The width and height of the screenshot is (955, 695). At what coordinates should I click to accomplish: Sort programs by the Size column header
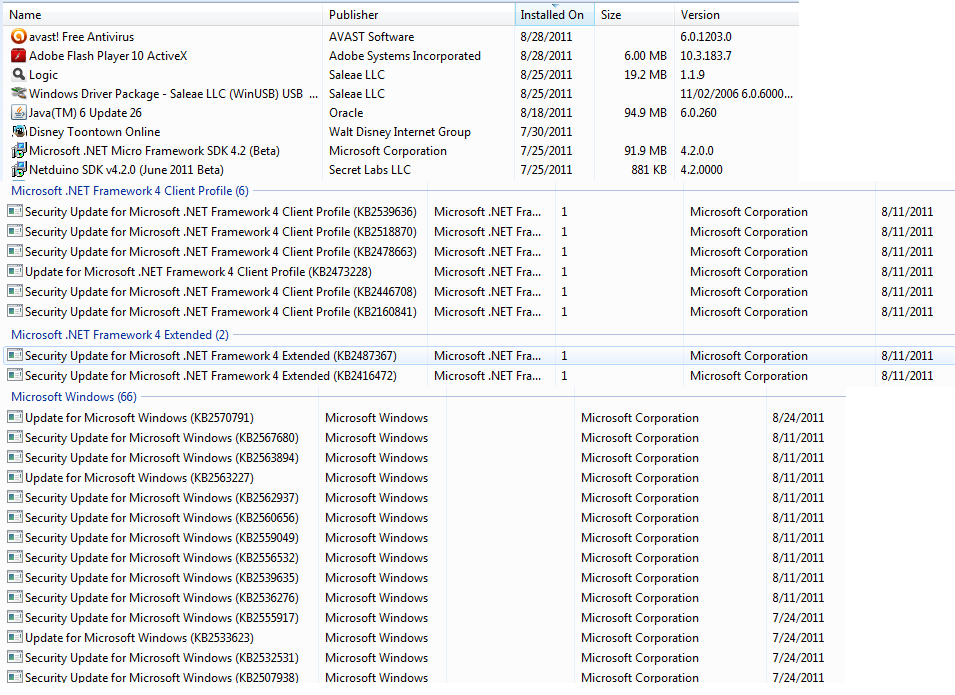[x=634, y=15]
